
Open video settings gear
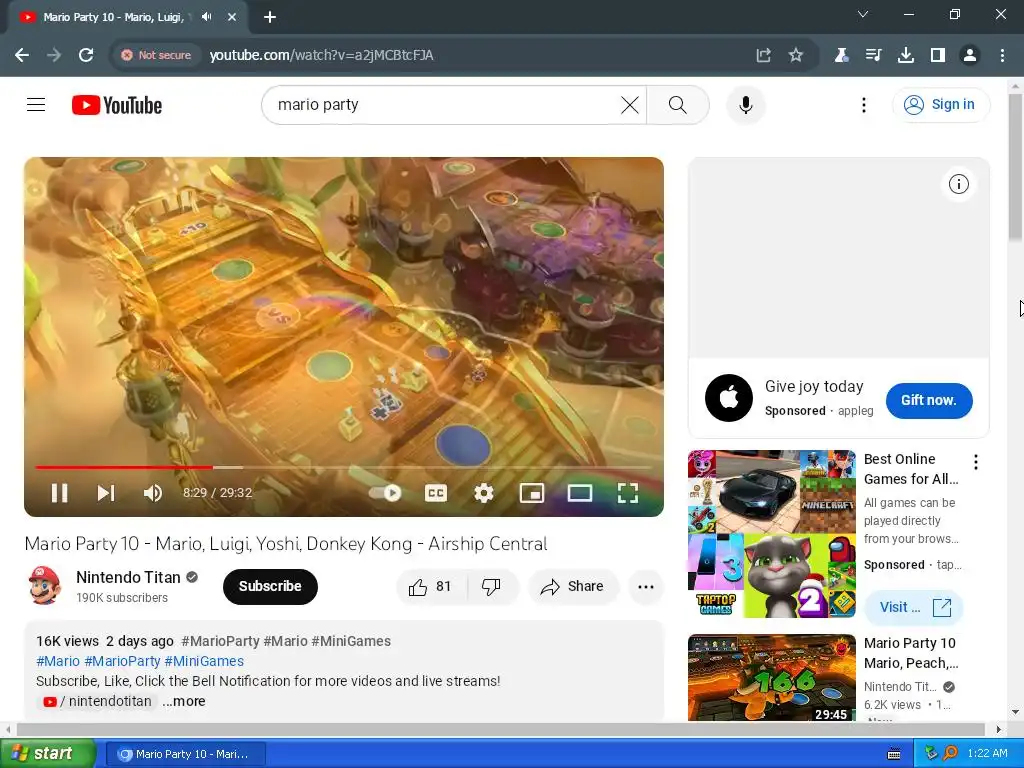point(483,493)
